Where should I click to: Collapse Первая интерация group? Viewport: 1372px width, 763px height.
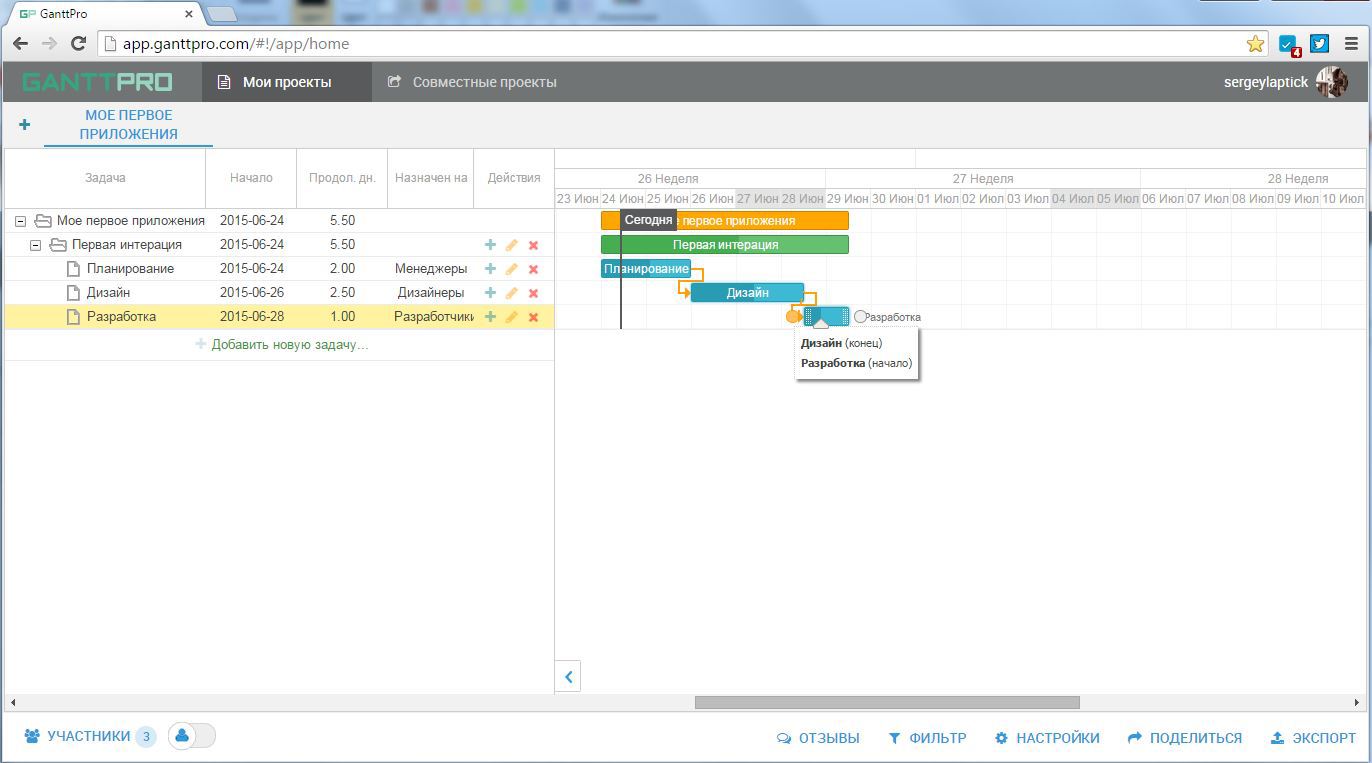[35, 245]
